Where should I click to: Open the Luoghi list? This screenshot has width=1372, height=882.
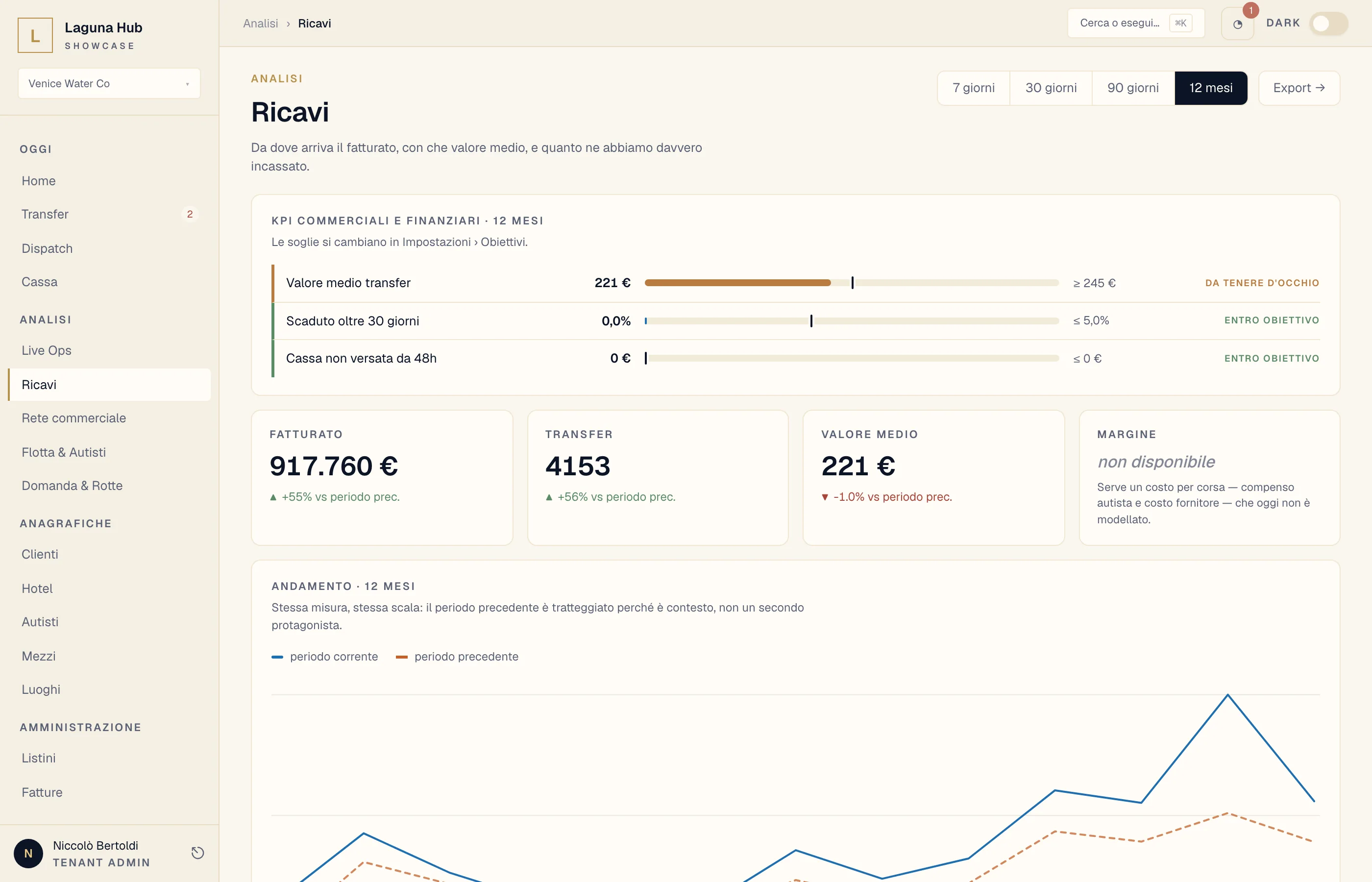point(109,689)
